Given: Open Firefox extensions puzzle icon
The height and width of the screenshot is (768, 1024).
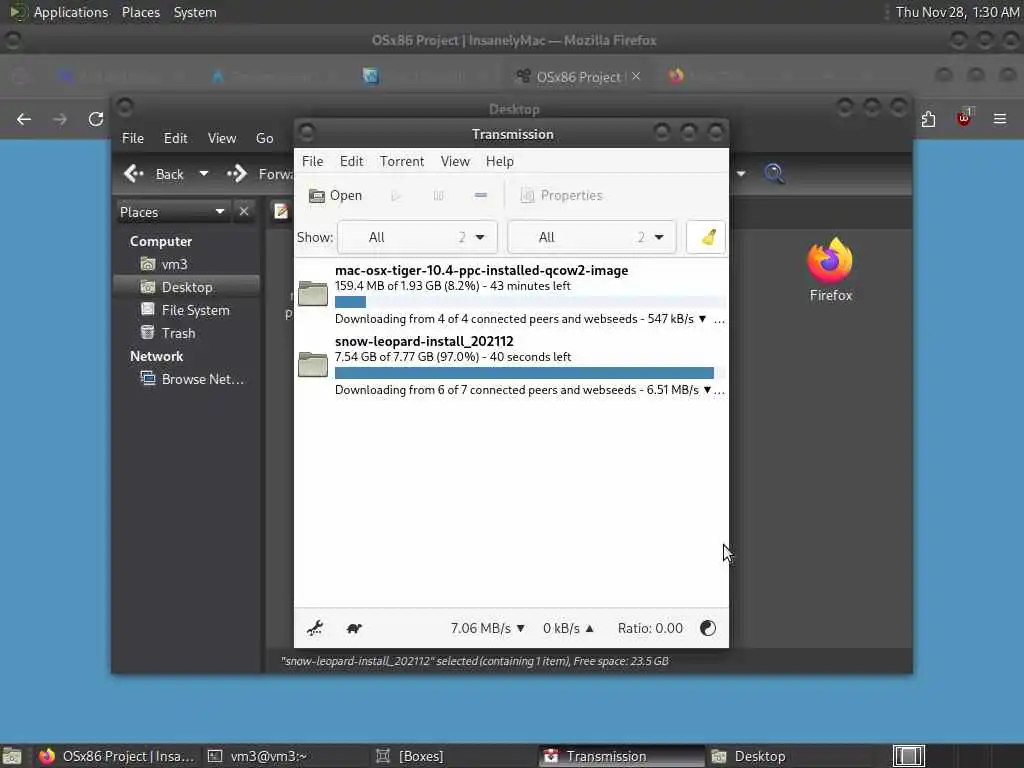Looking at the screenshot, I should click(928, 119).
